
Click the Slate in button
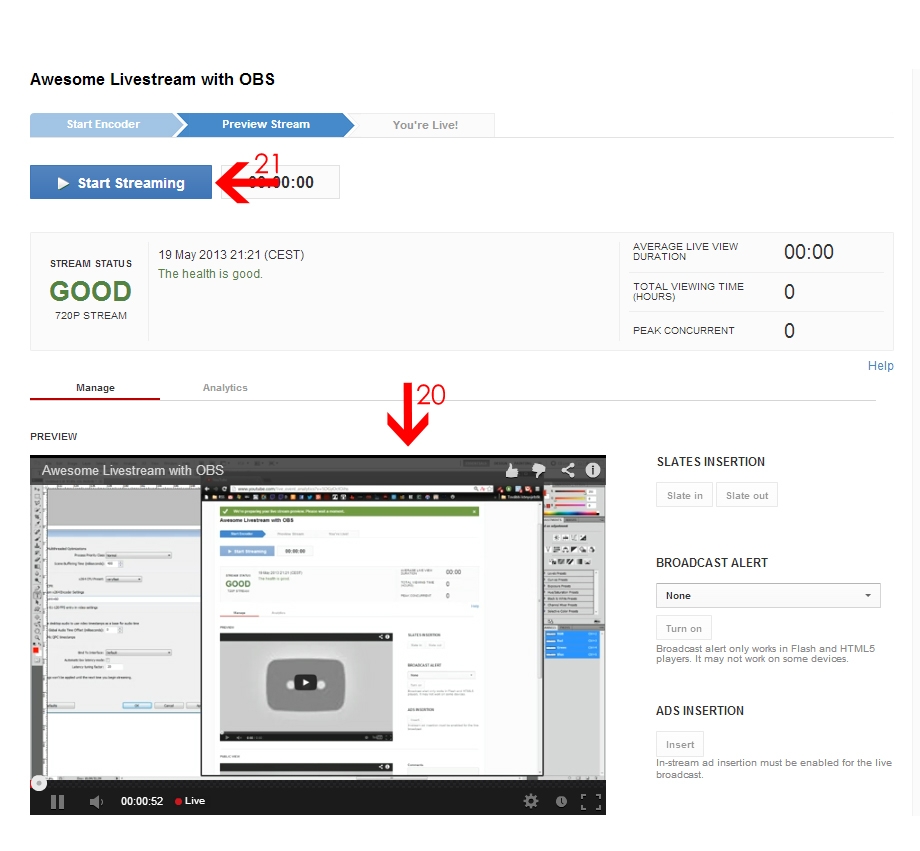click(684, 495)
